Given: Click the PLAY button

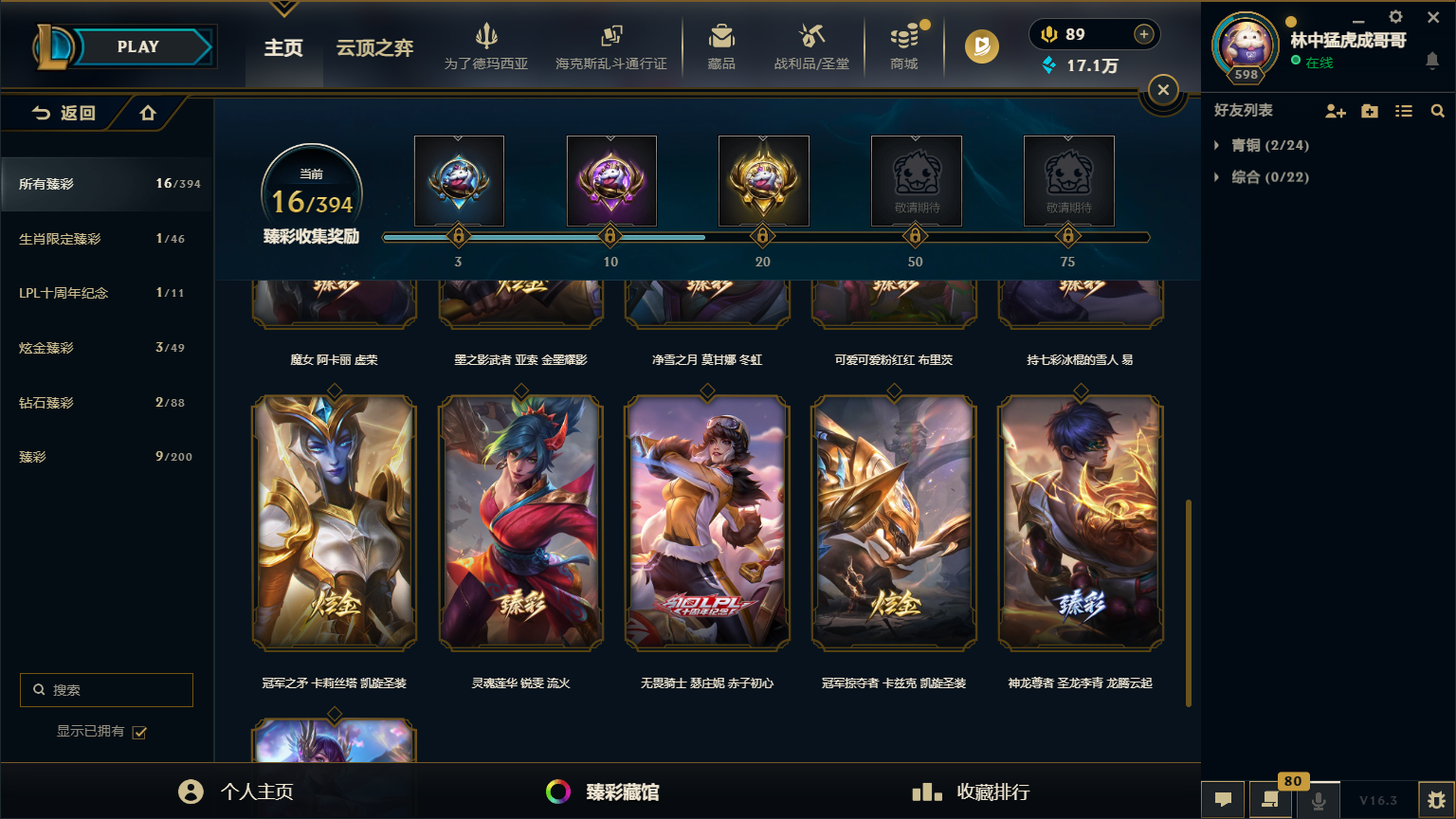Looking at the screenshot, I should coord(138,46).
